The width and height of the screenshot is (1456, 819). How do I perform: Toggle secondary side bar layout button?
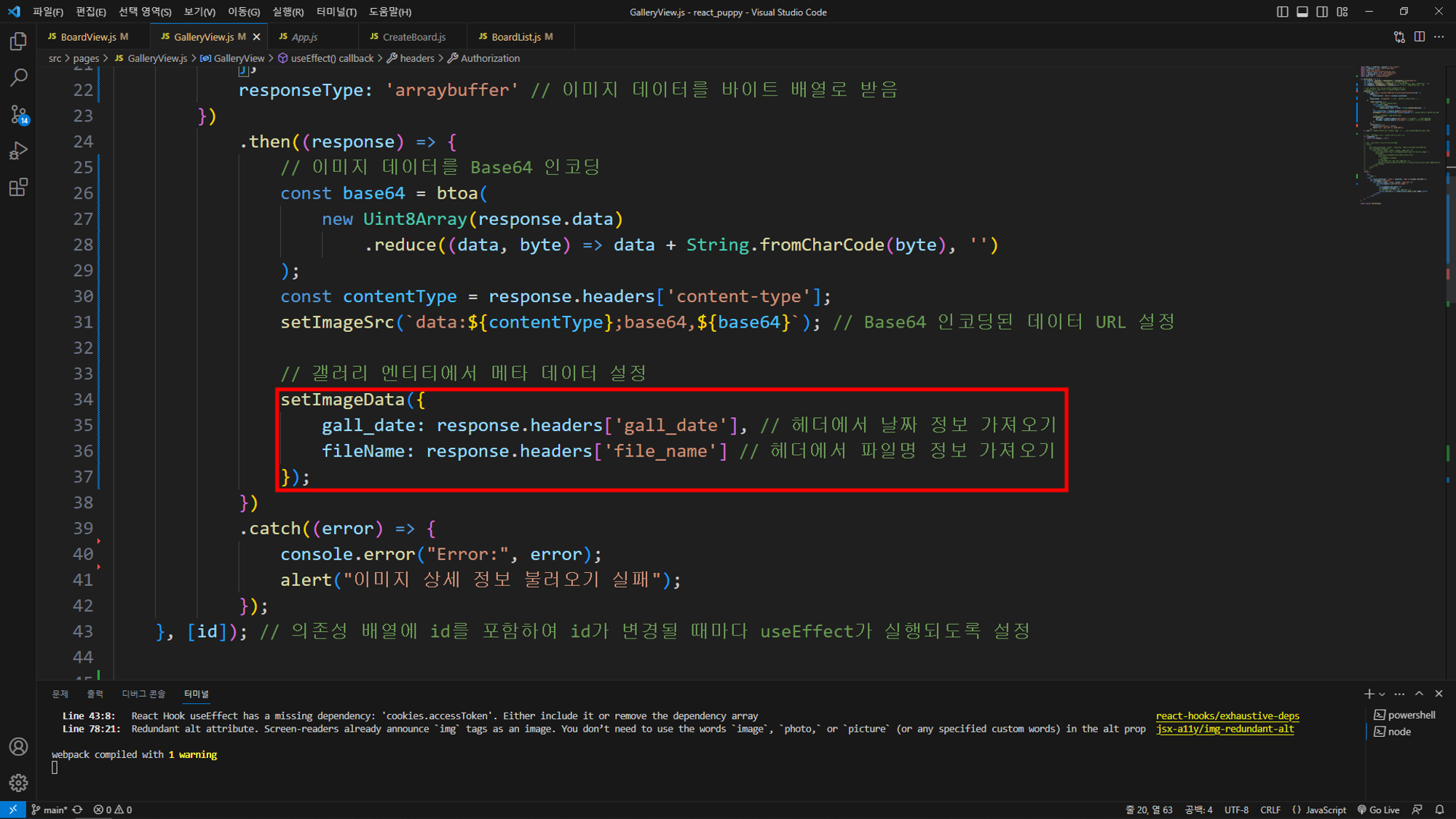pyautogui.click(x=1322, y=12)
